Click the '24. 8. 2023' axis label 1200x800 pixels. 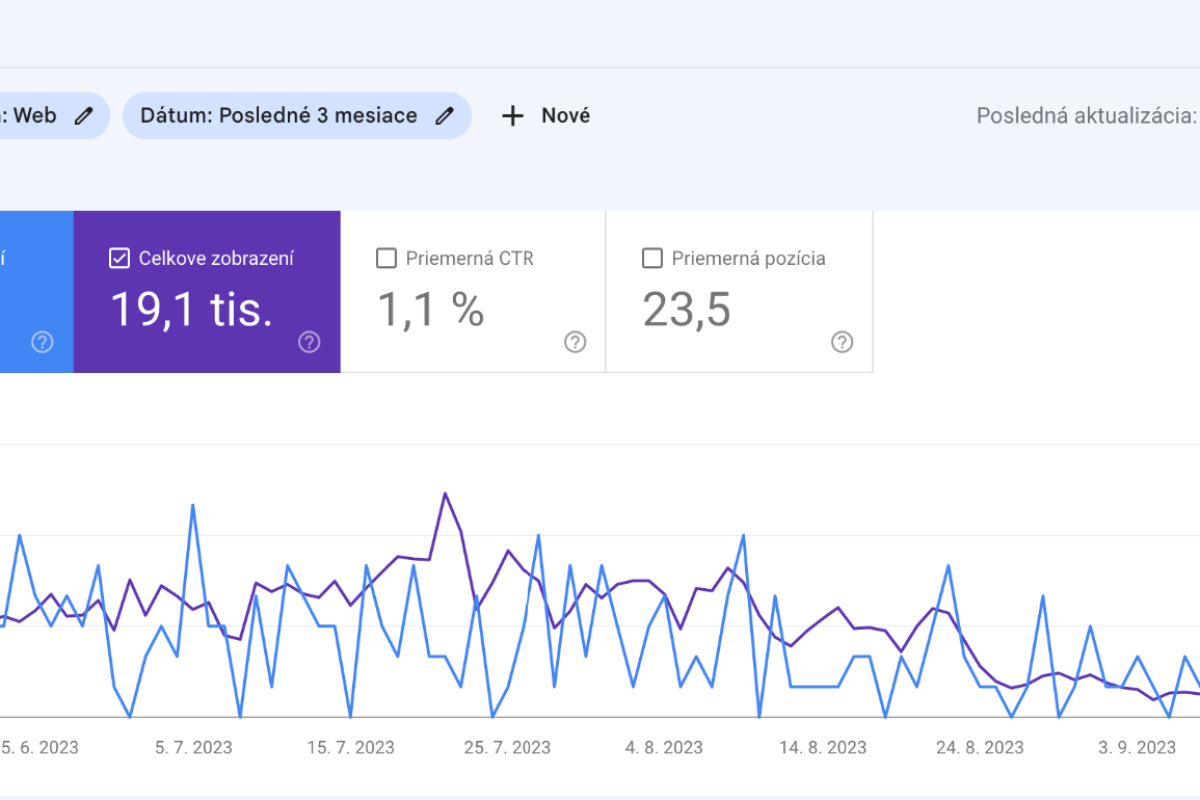coord(979,747)
